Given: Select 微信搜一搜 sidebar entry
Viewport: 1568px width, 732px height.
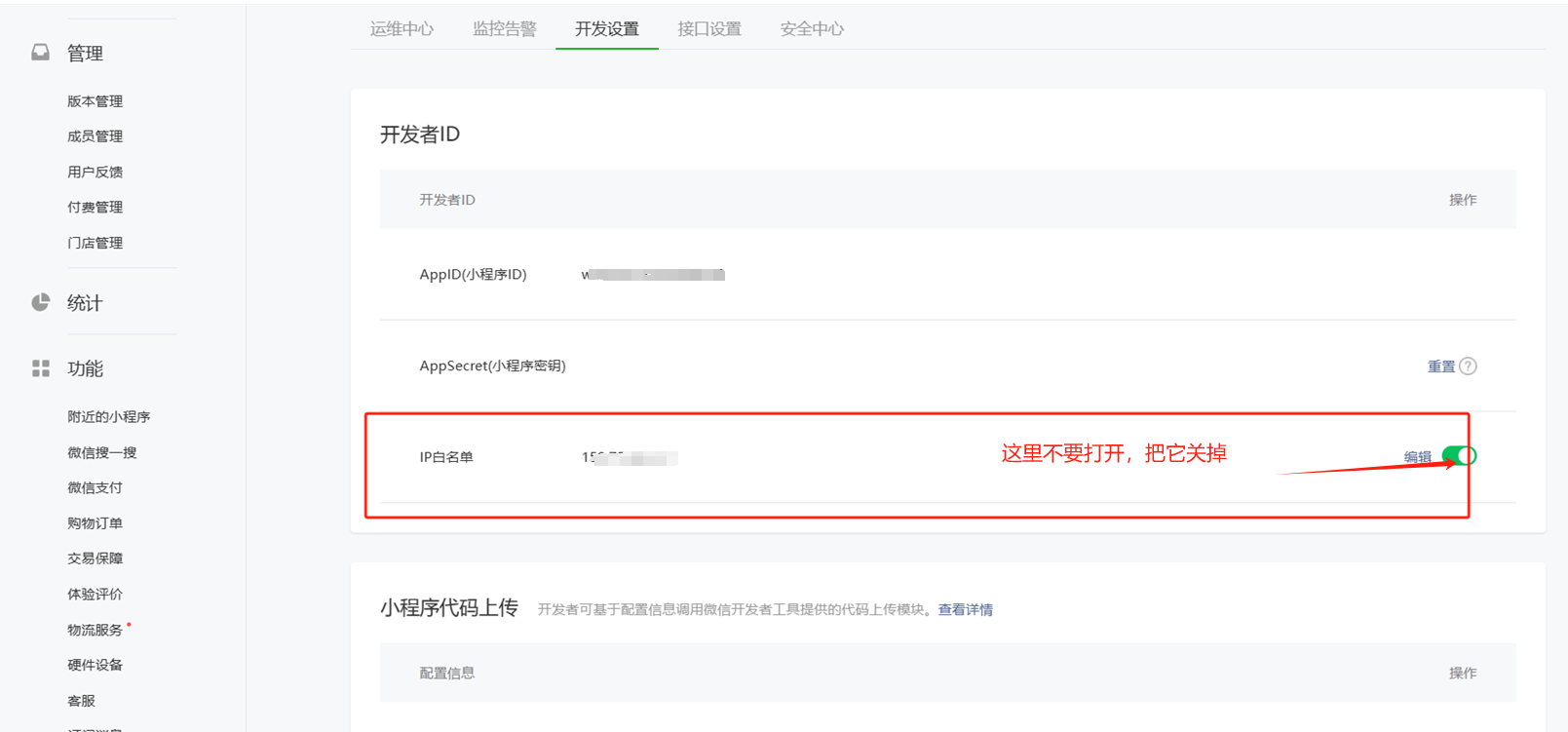Looking at the screenshot, I should click(x=101, y=452).
